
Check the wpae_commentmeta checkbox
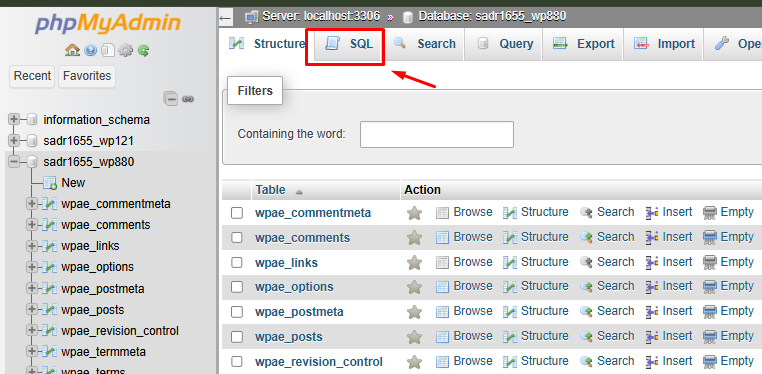237,213
